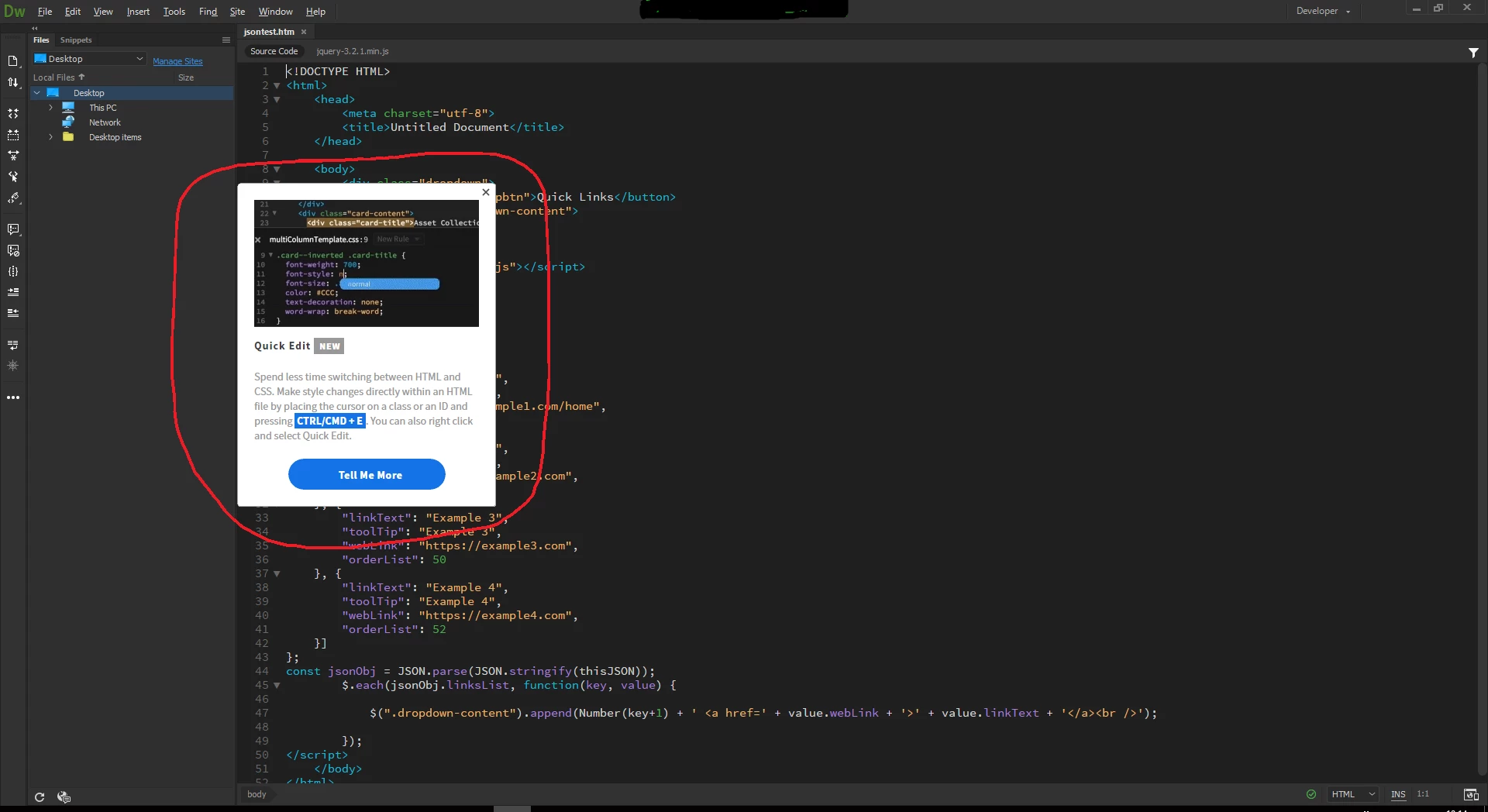Expand the This PC tree node
The image size is (1488, 812).
(x=51, y=108)
